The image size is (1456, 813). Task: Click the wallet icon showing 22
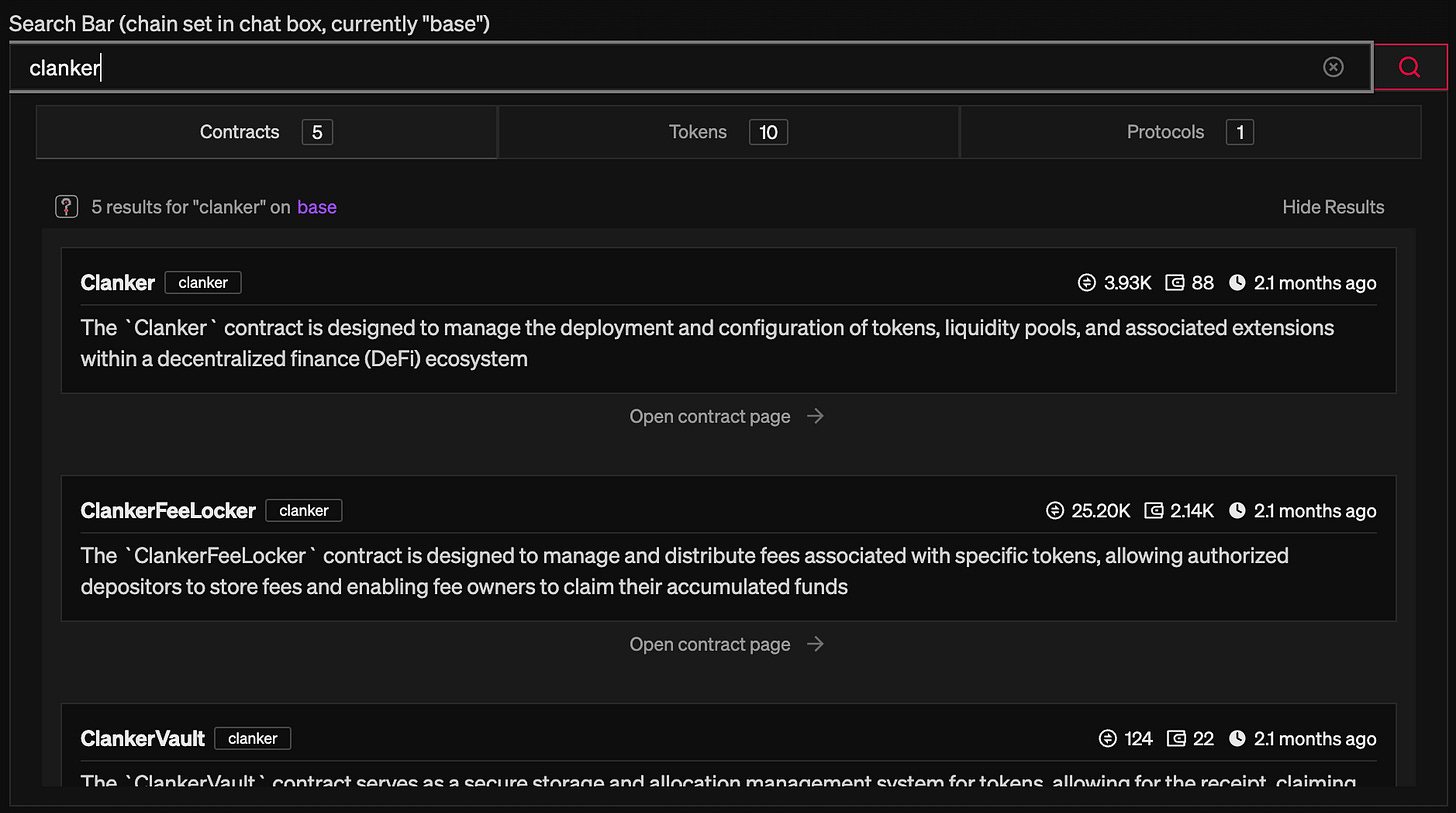pos(1176,739)
